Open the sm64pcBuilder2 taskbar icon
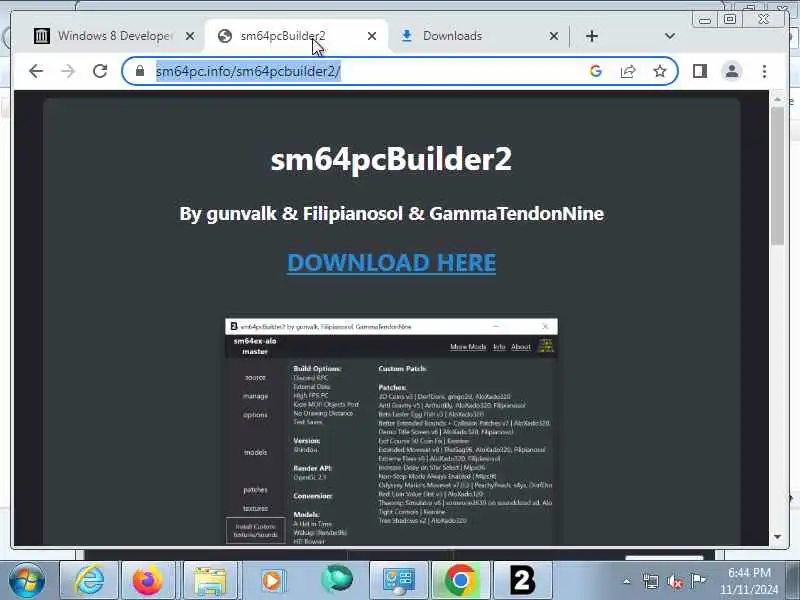This screenshot has width=800, height=600. coord(522,580)
